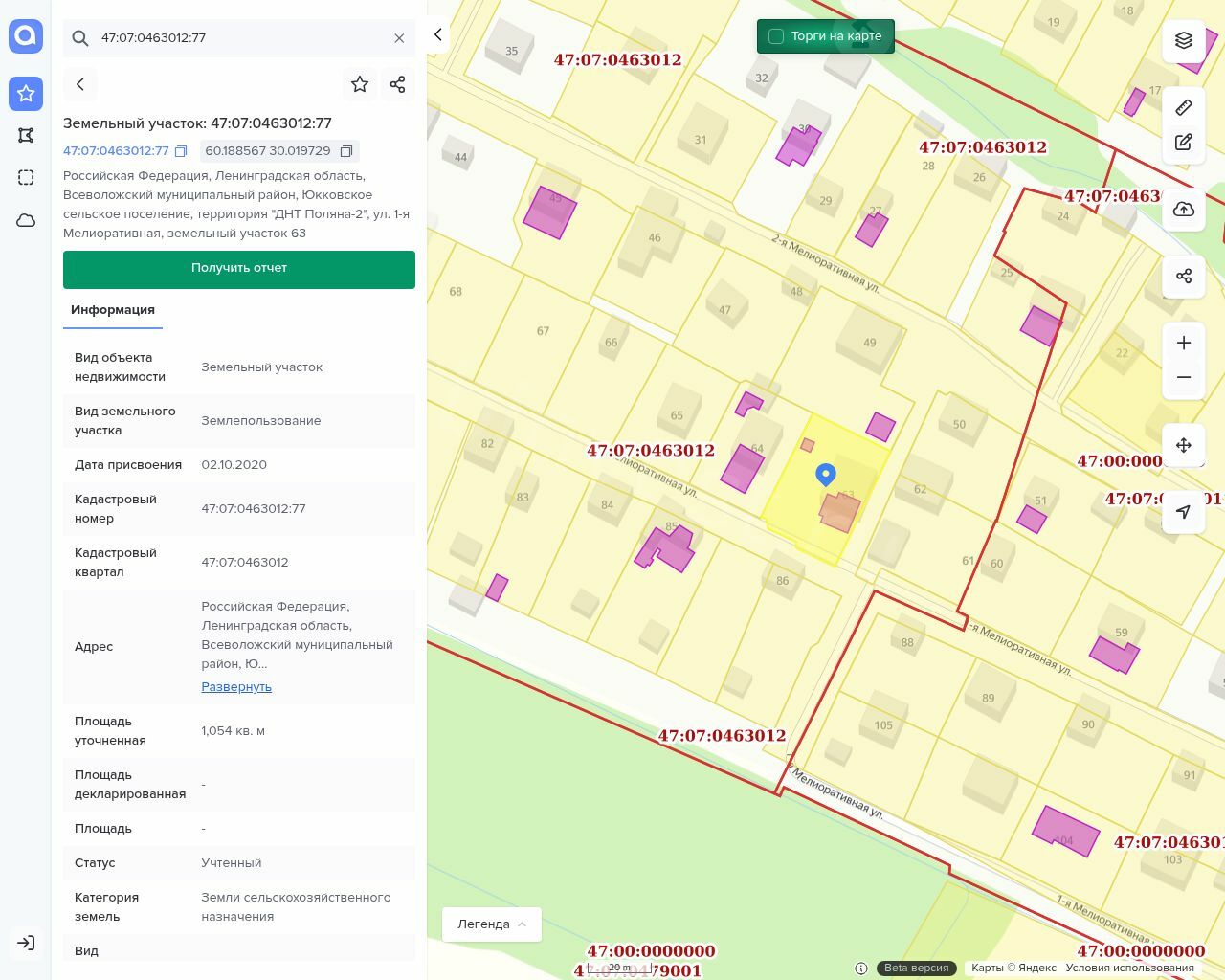Zoom out on the map
This screenshot has height=980, width=1225.
pyautogui.click(x=1184, y=377)
